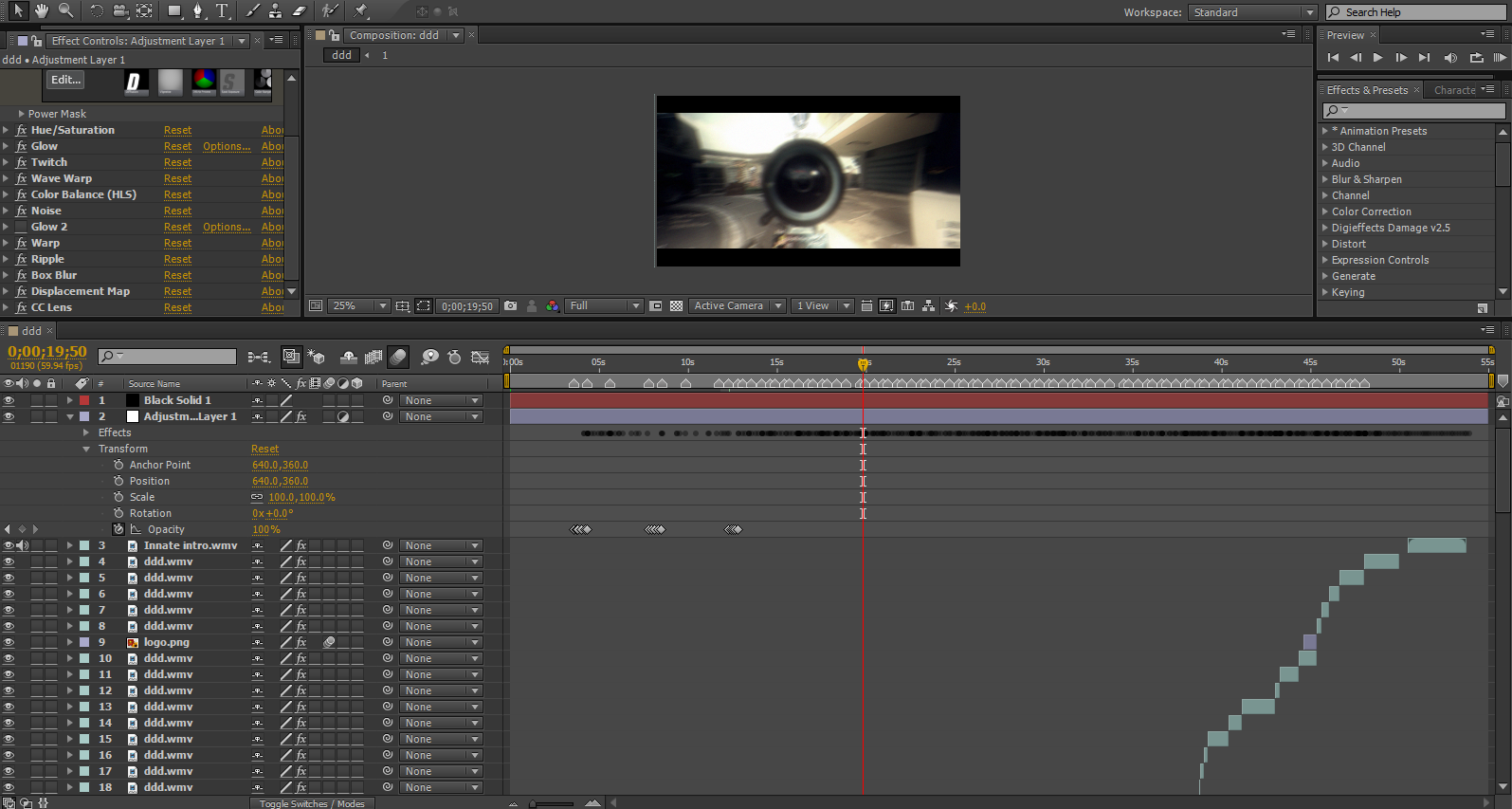The image size is (1512, 809).
Task: Select the Unified Camera tool
Action: 120,11
